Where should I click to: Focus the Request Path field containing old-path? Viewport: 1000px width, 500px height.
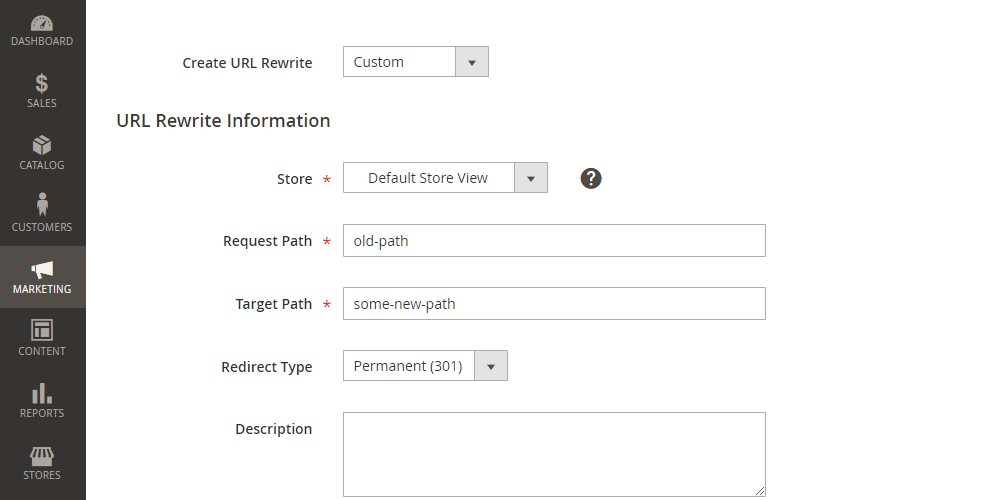[x=553, y=241]
